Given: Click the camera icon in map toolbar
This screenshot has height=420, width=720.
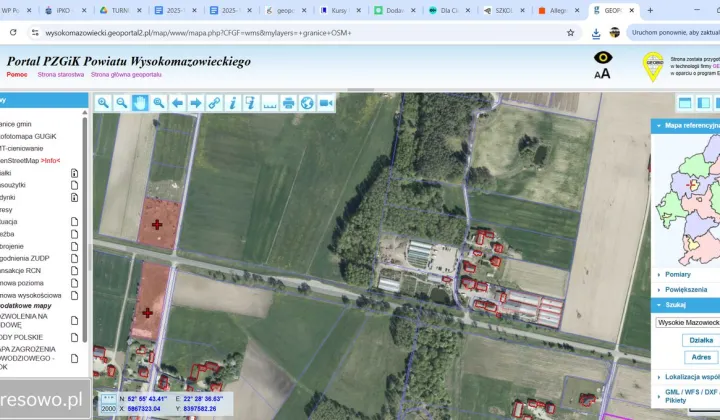Looking at the screenshot, I should [x=326, y=103].
